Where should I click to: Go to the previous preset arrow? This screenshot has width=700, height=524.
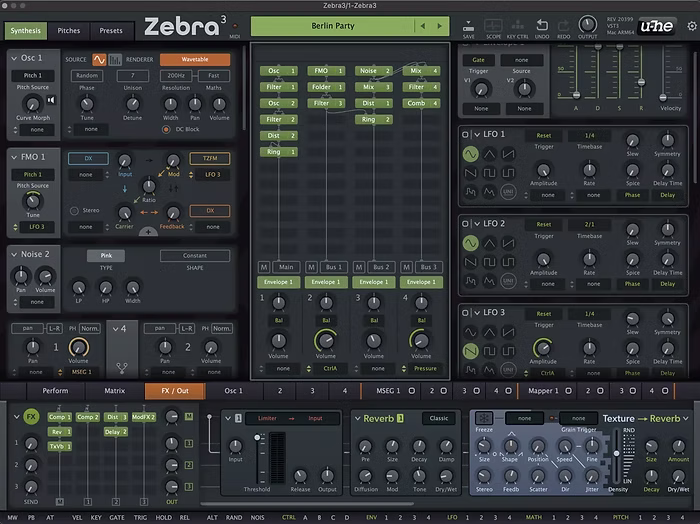(422, 26)
